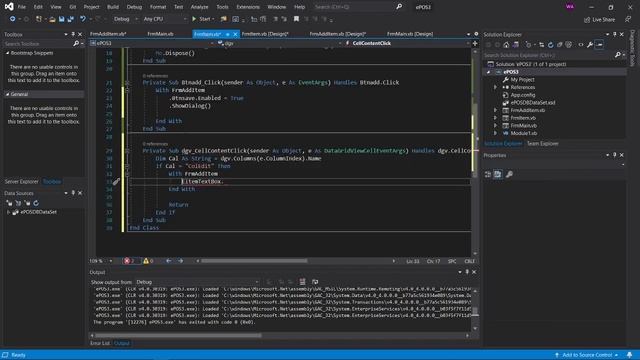
Task: Toggle Preview Selected Items button in Solution Explorer
Action: pyautogui.click(x=599, y=45)
